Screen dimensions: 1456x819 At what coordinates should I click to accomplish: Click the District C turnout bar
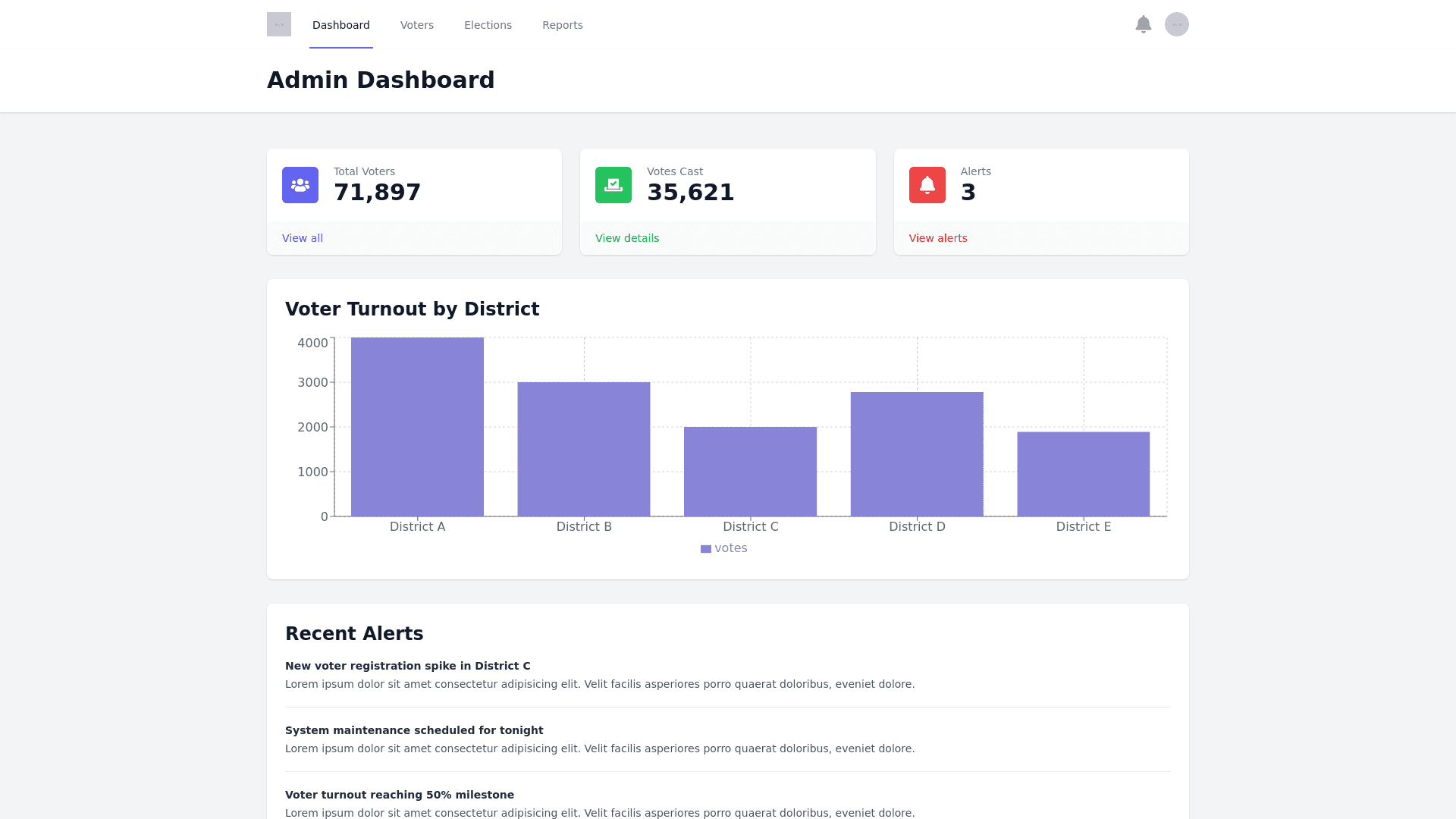click(750, 472)
